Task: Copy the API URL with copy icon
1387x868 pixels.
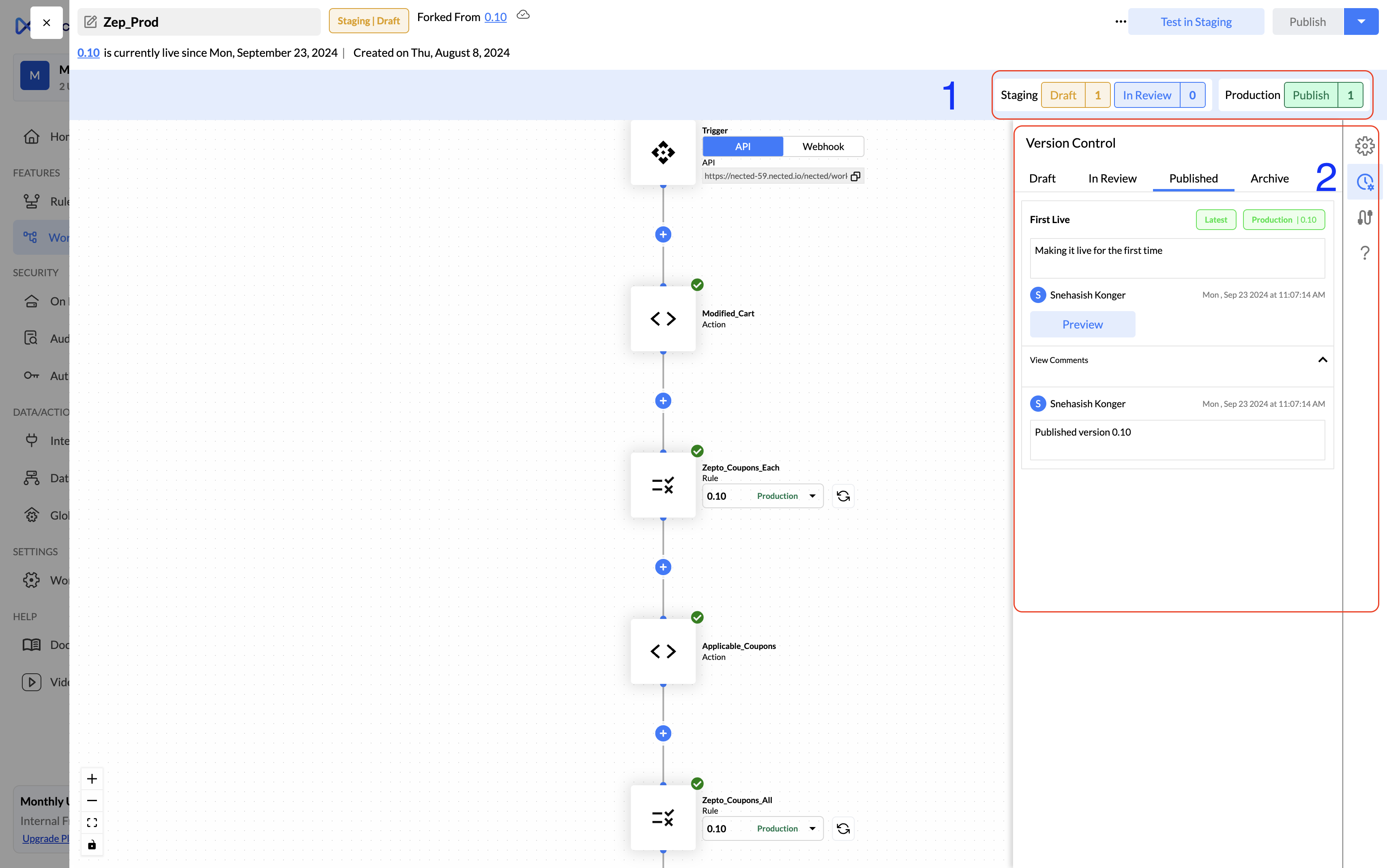Action: 855,176
